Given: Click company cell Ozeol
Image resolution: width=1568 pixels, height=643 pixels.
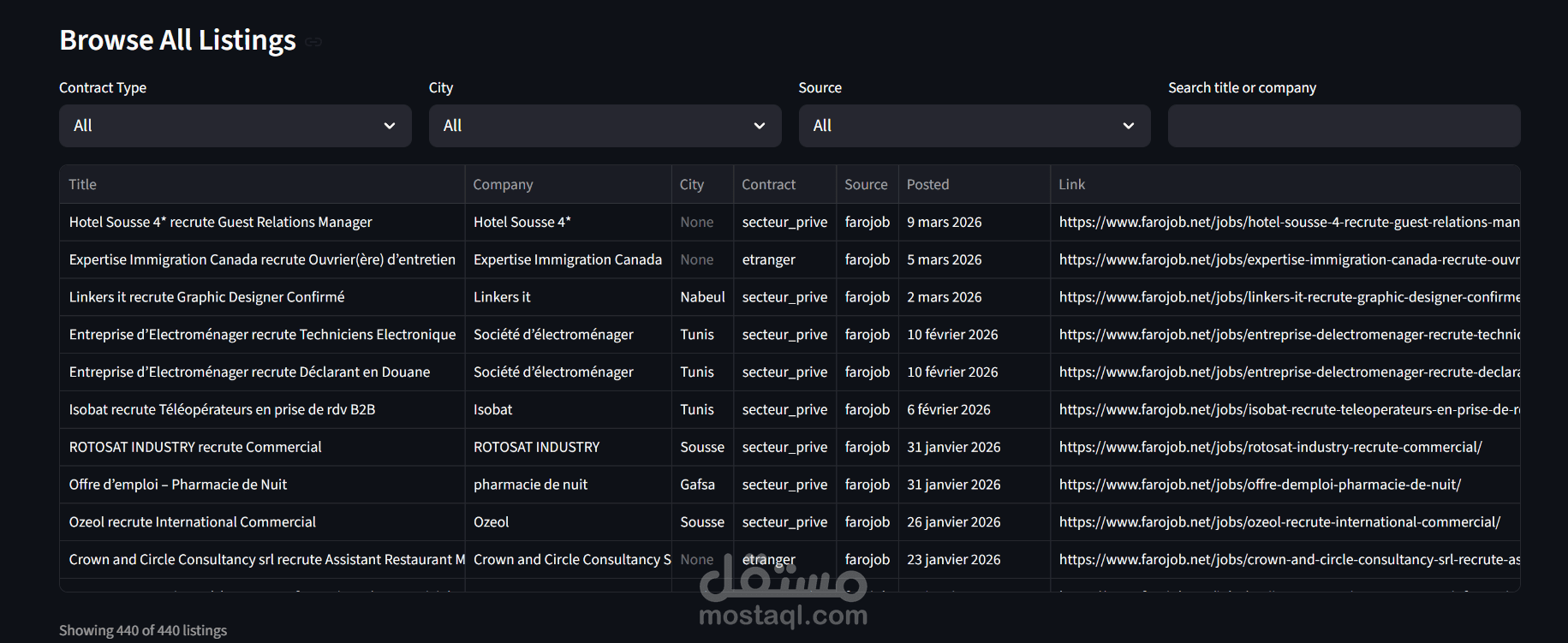Looking at the screenshot, I should 568,522.
